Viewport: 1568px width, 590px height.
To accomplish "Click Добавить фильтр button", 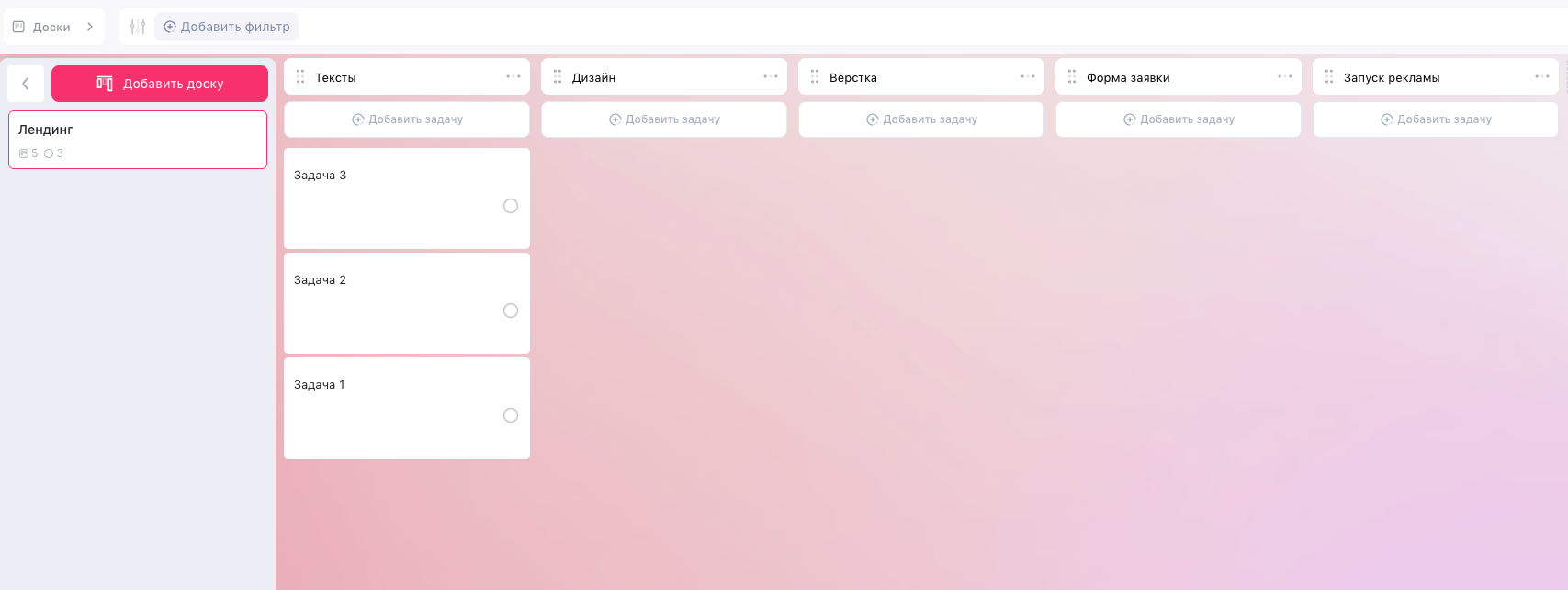I will coord(227,27).
